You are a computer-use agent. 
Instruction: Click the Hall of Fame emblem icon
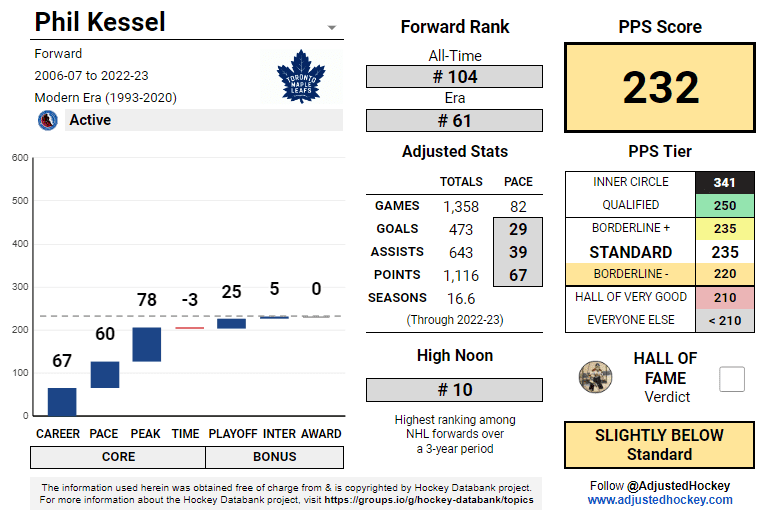pyautogui.click(x=47, y=120)
